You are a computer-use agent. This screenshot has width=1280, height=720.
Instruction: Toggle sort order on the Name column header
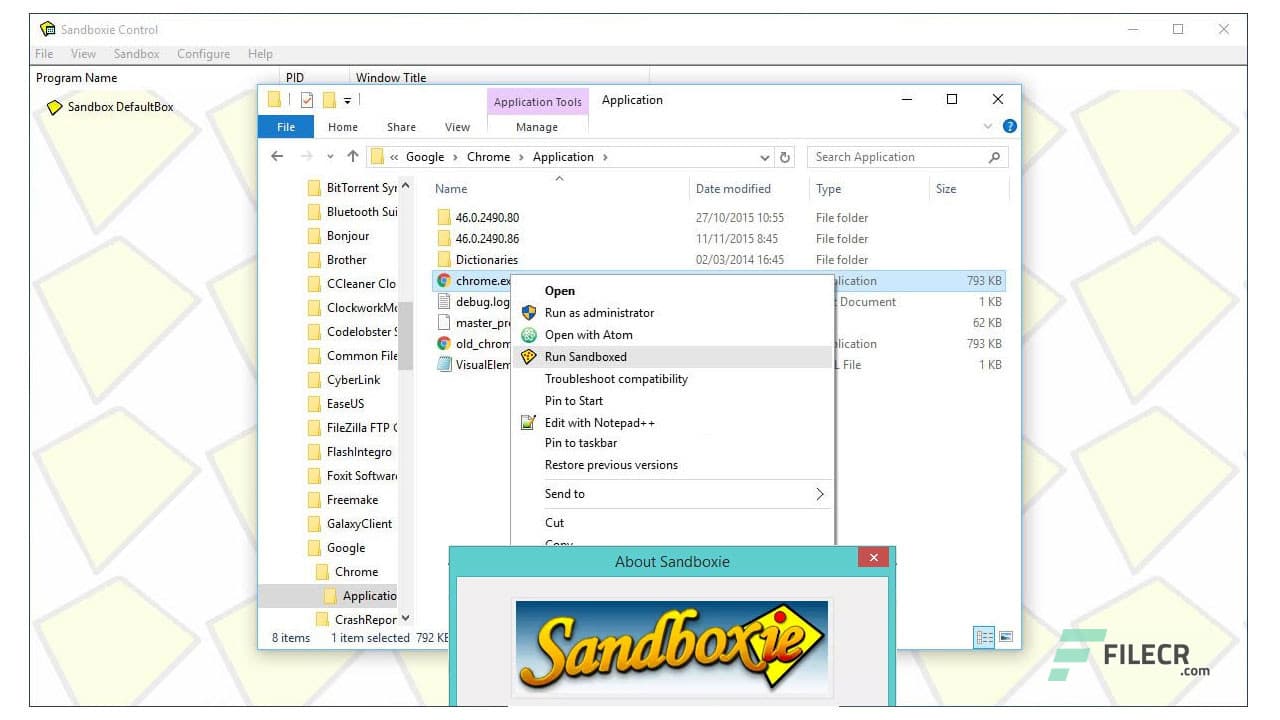pos(451,188)
